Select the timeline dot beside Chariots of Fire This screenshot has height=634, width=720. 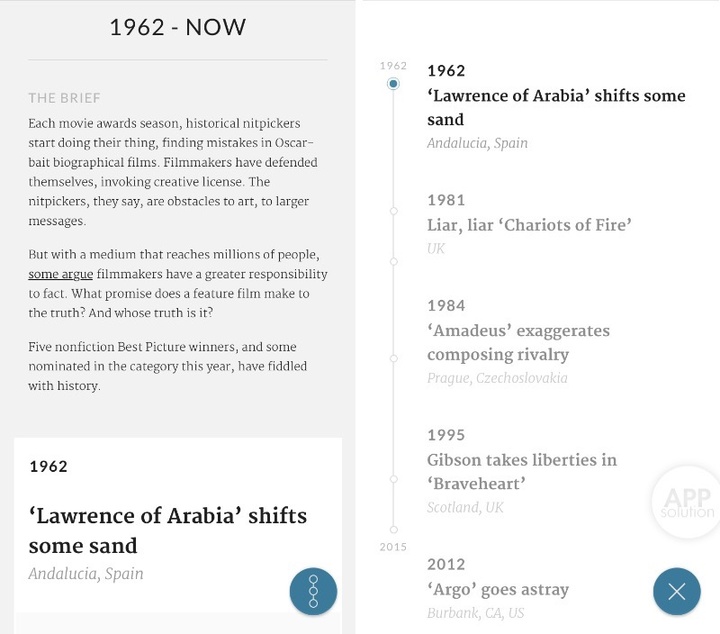(x=394, y=211)
